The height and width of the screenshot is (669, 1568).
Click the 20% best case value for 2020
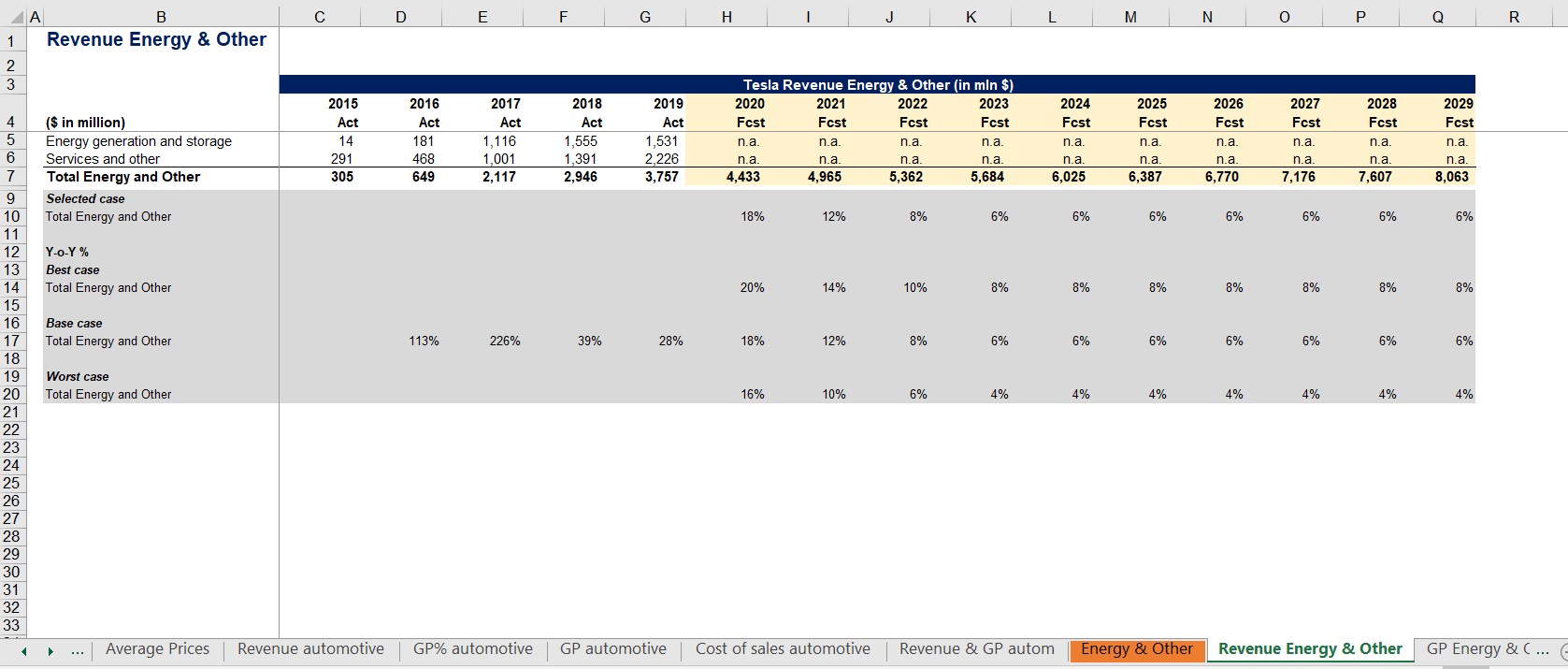point(753,288)
